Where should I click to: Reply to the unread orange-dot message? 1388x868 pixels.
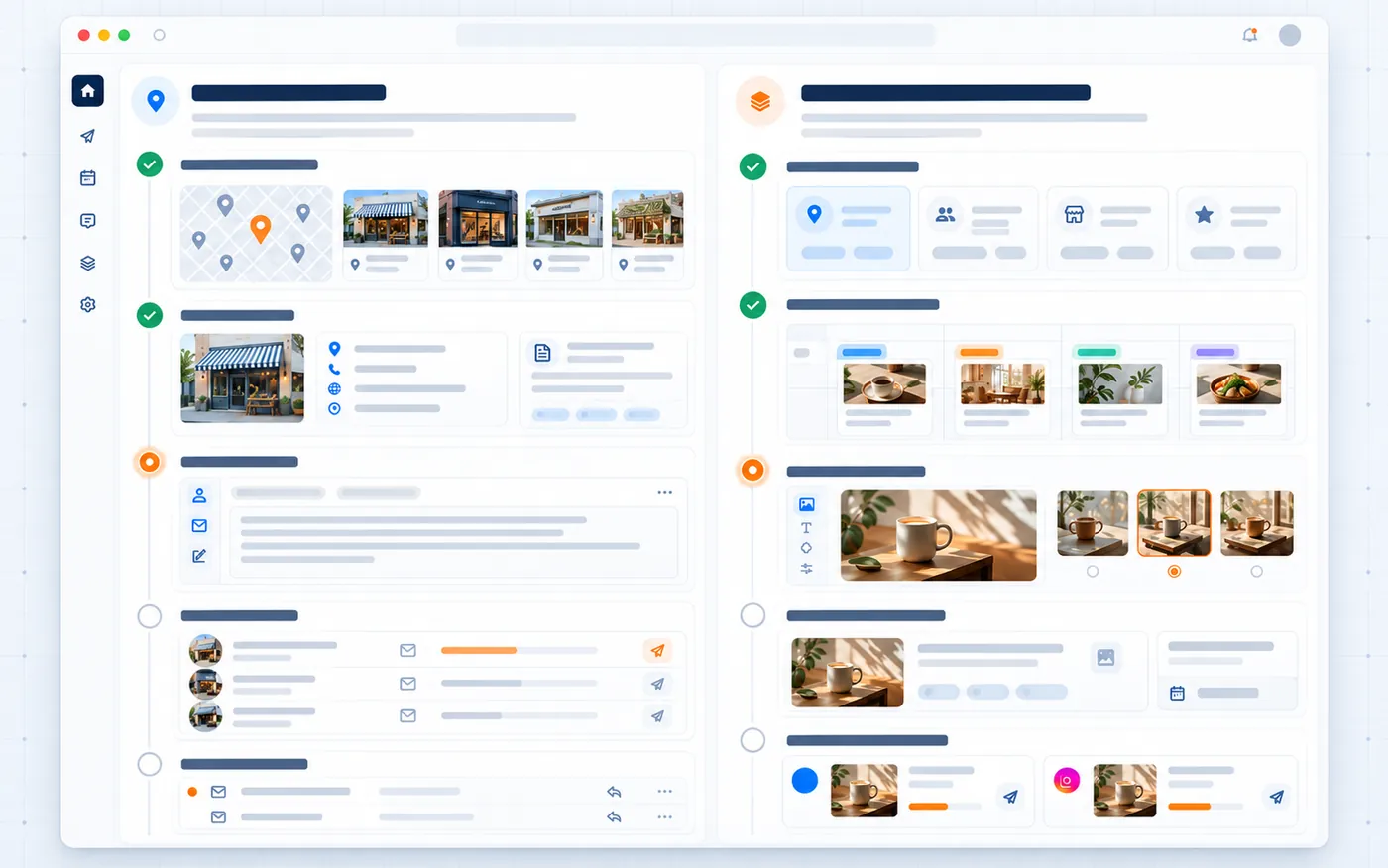tap(614, 792)
